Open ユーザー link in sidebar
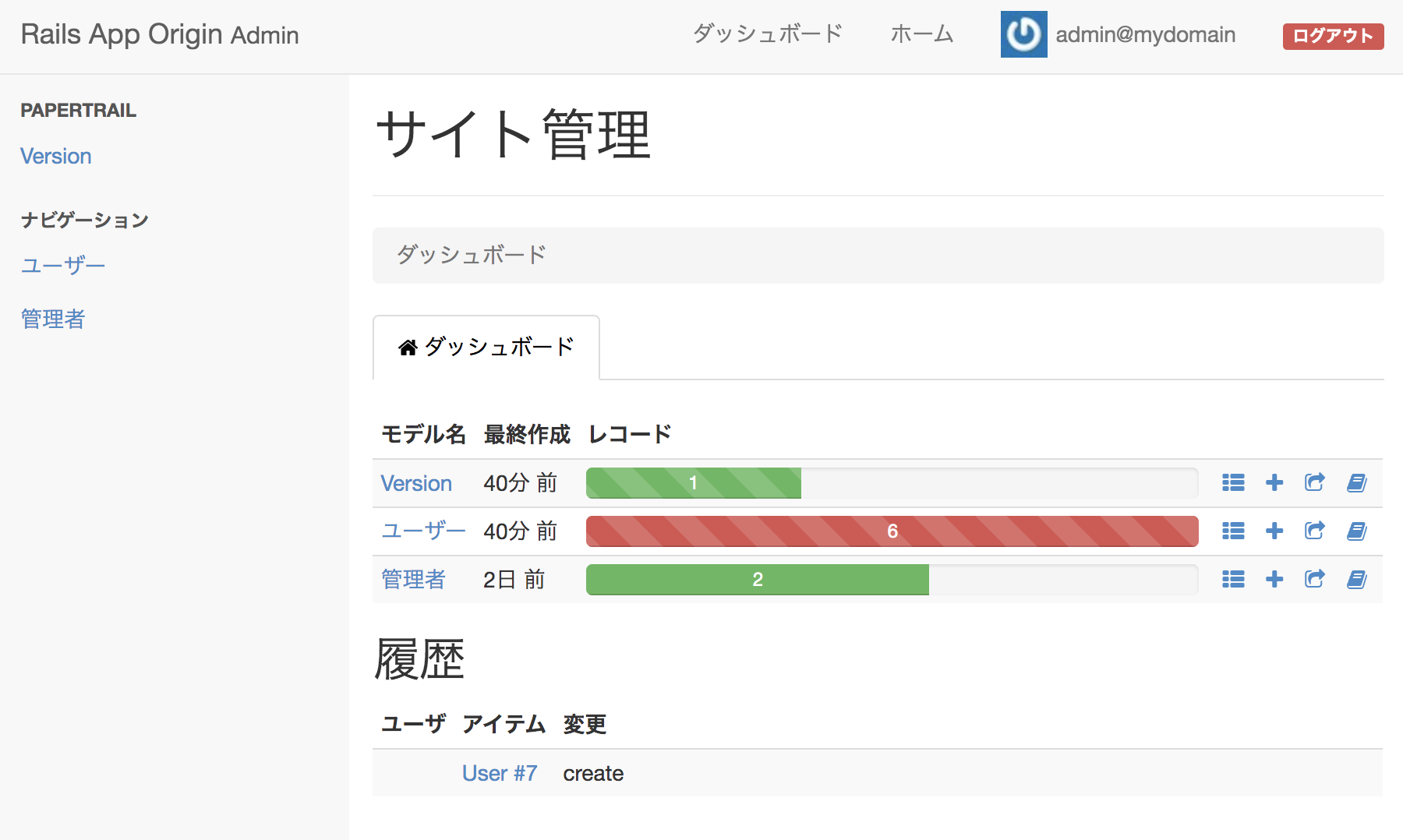The image size is (1403, 840). [x=63, y=266]
